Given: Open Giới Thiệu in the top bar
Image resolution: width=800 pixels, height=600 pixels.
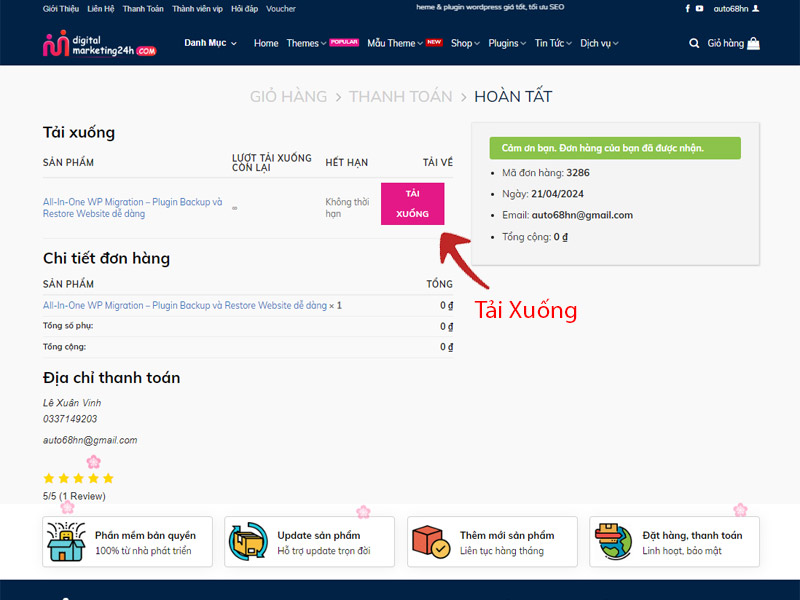Looking at the screenshot, I should [x=61, y=9].
